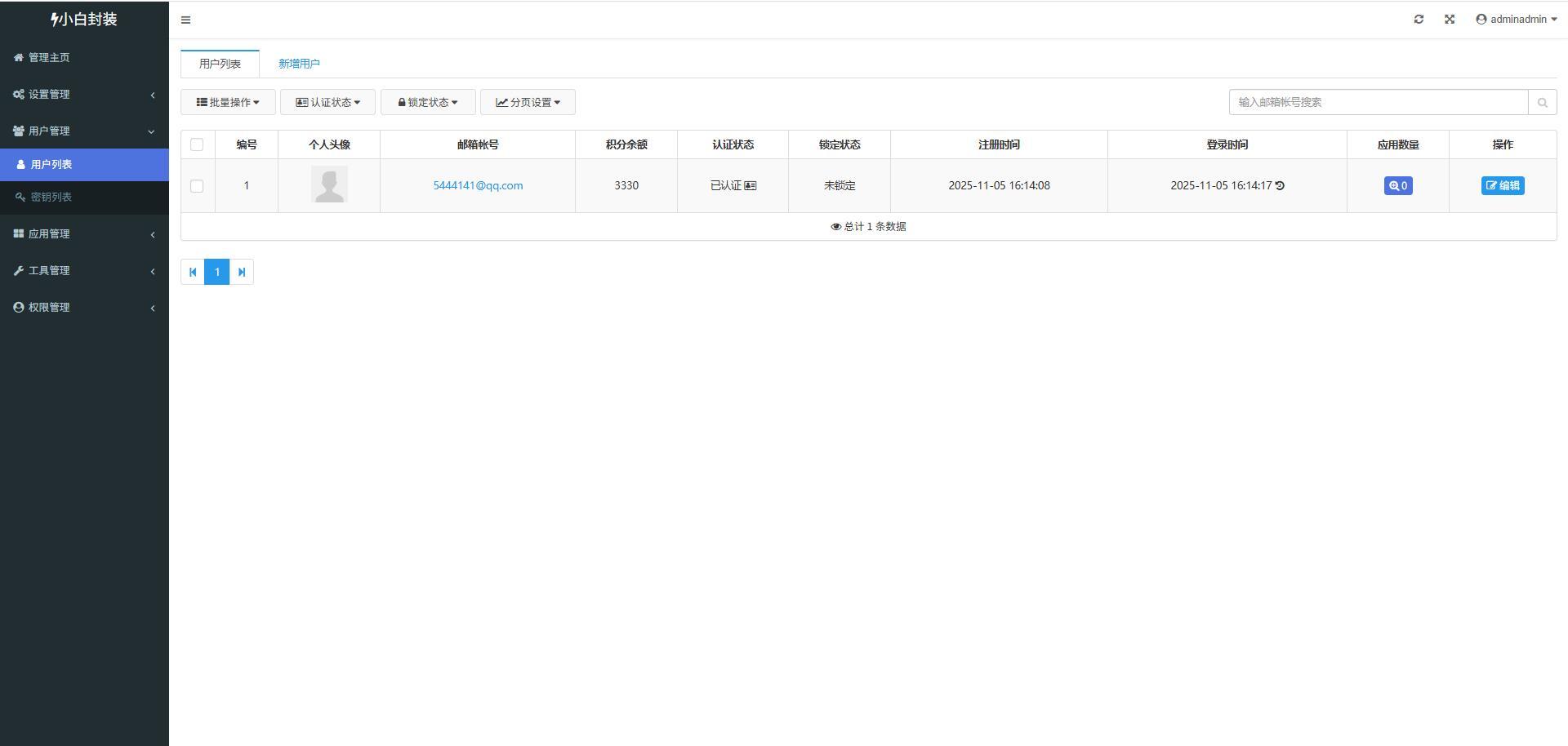Screen dimensions: 1568x746
Task: Click the search magnifier button
Action: click(1542, 102)
